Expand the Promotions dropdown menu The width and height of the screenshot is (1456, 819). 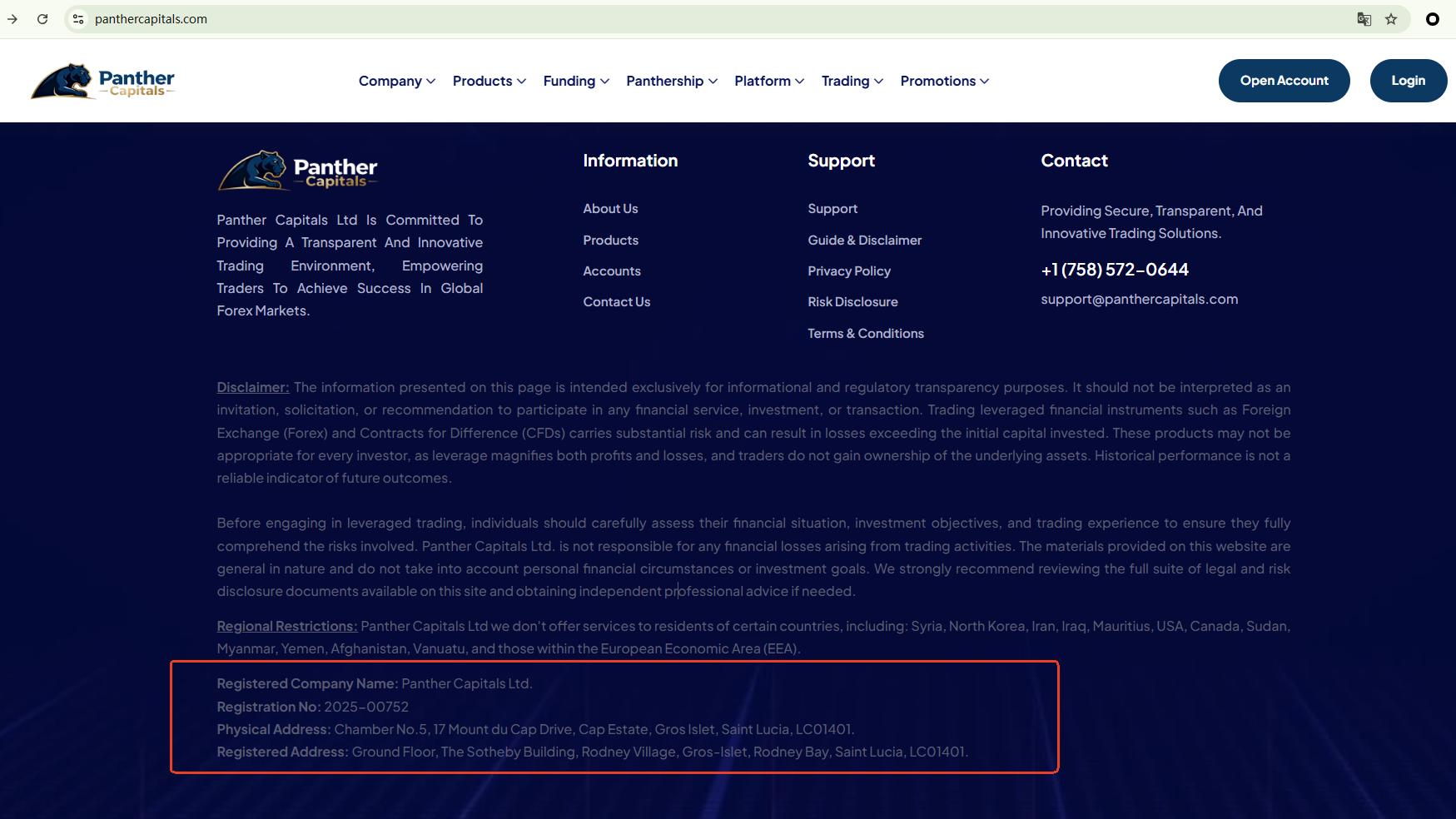pos(945,81)
